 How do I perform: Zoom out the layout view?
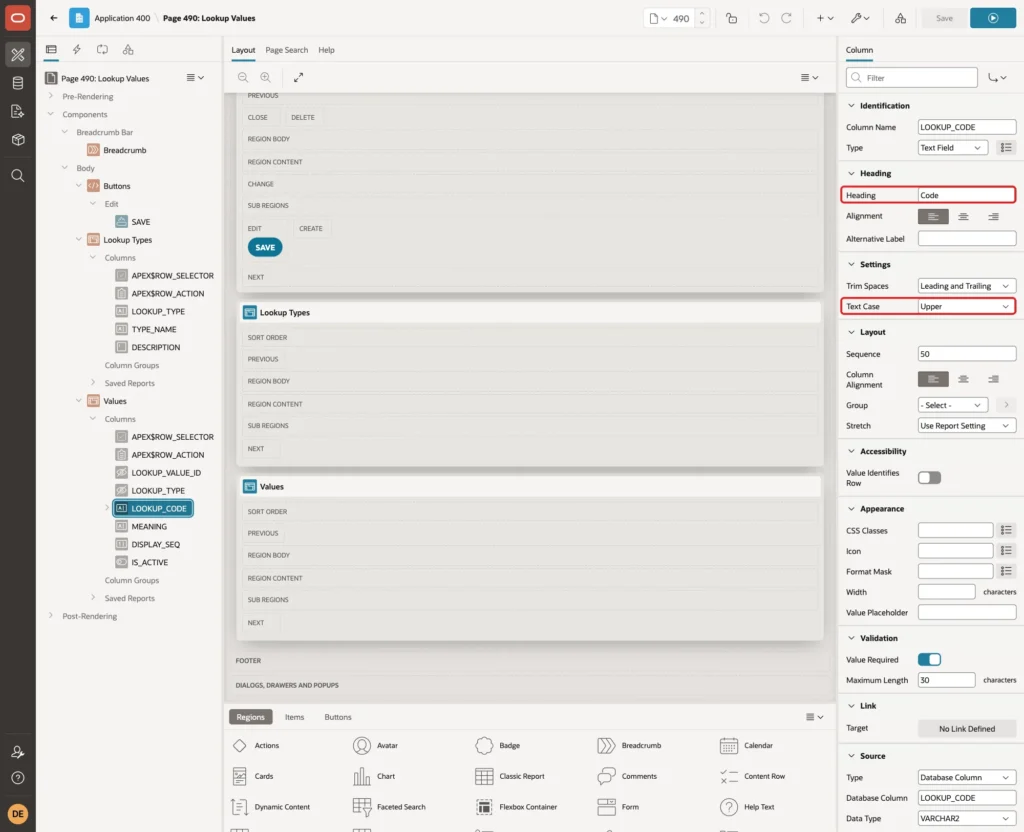[x=243, y=77]
